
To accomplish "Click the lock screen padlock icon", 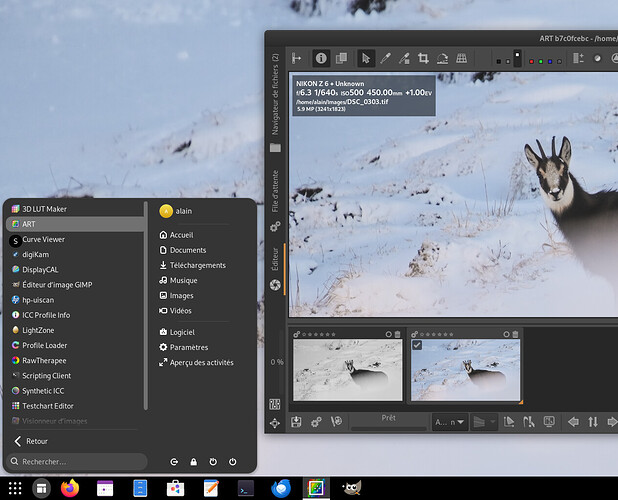I will click(194, 462).
